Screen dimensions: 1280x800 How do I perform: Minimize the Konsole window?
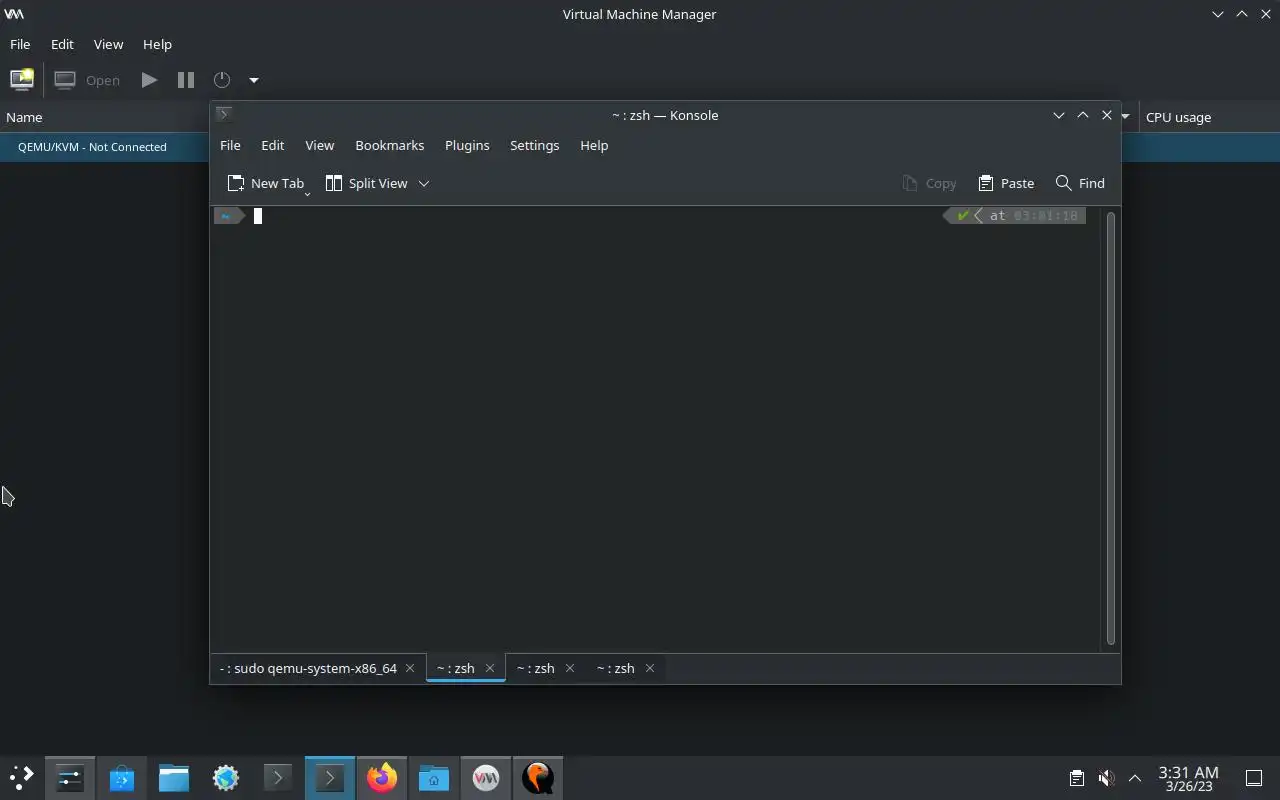pos(1058,115)
